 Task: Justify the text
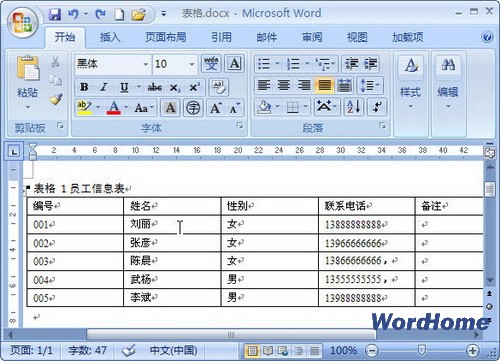tap(324, 85)
